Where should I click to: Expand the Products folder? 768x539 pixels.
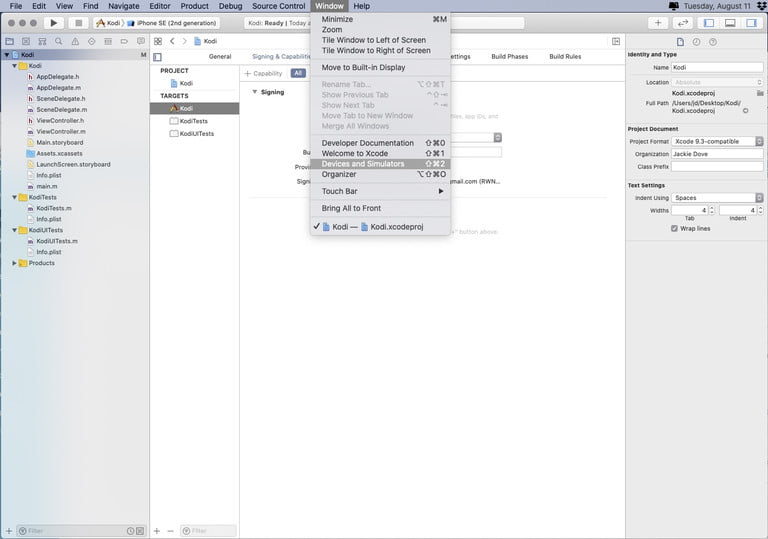pos(14,263)
